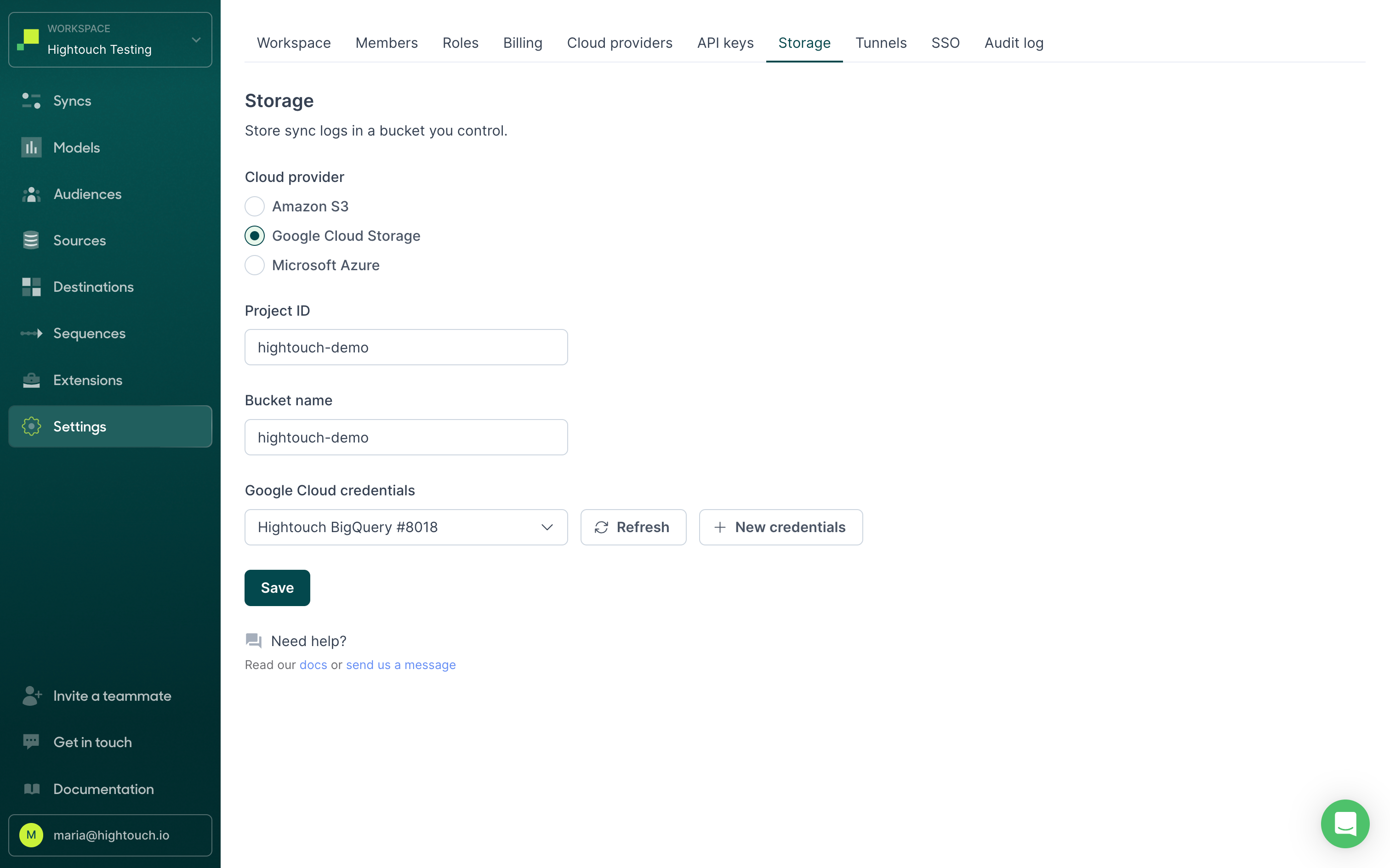Click the Refresh credentials button
This screenshot has height=868, width=1390.
633,527
